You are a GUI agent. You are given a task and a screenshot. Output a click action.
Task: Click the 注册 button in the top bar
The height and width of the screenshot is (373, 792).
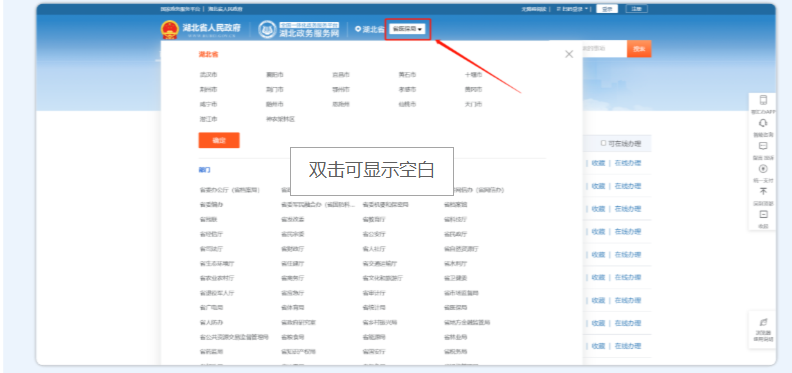[x=636, y=9]
